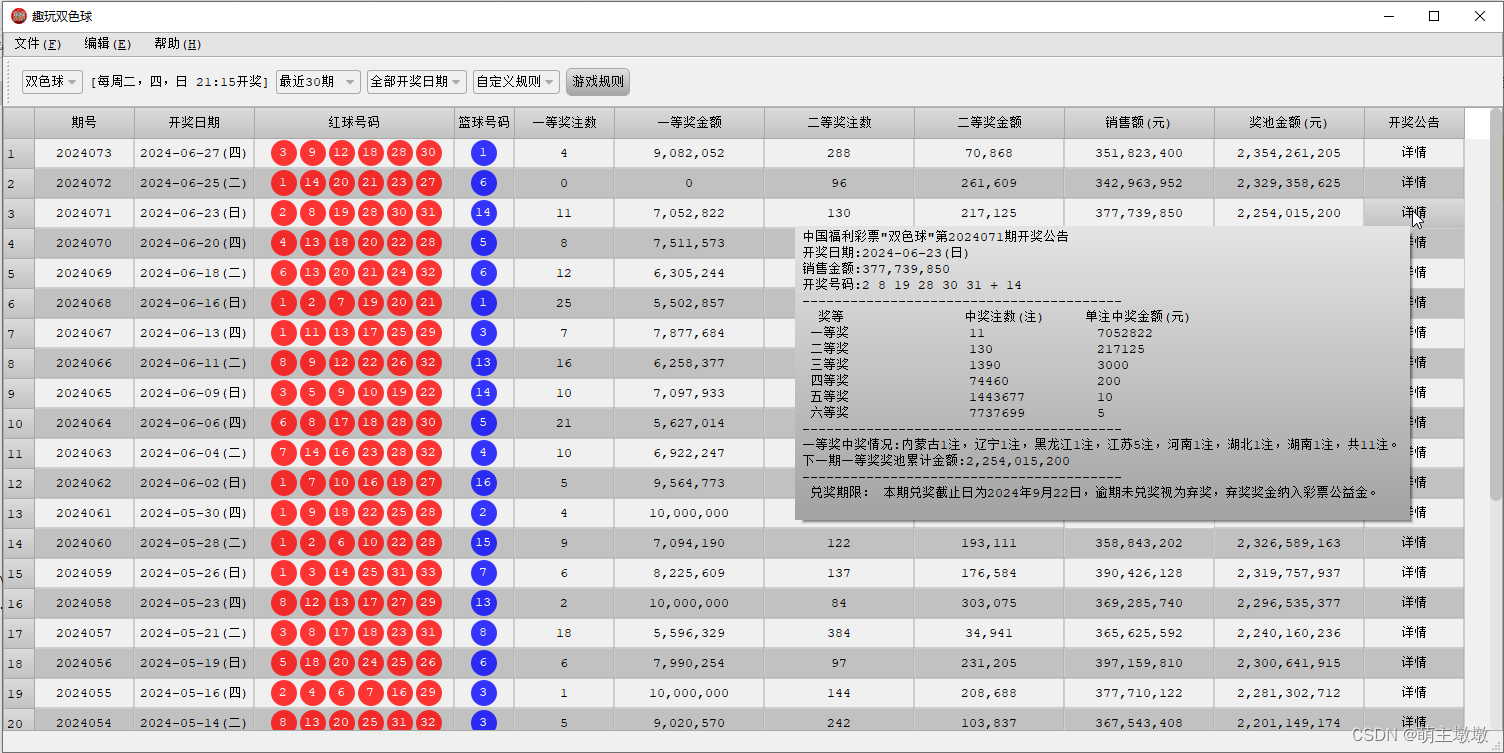Click blue ball 8 in row 2024057
This screenshot has height=753, width=1504.
click(x=483, y=633)
